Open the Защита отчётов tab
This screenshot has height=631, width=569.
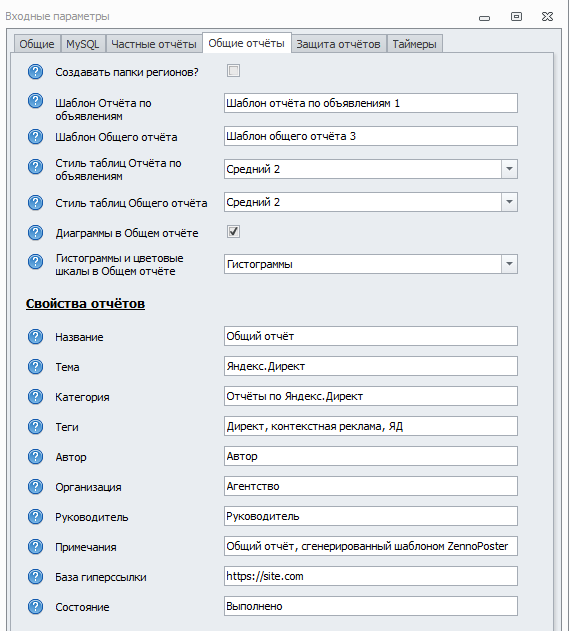(x=338, y=44)
